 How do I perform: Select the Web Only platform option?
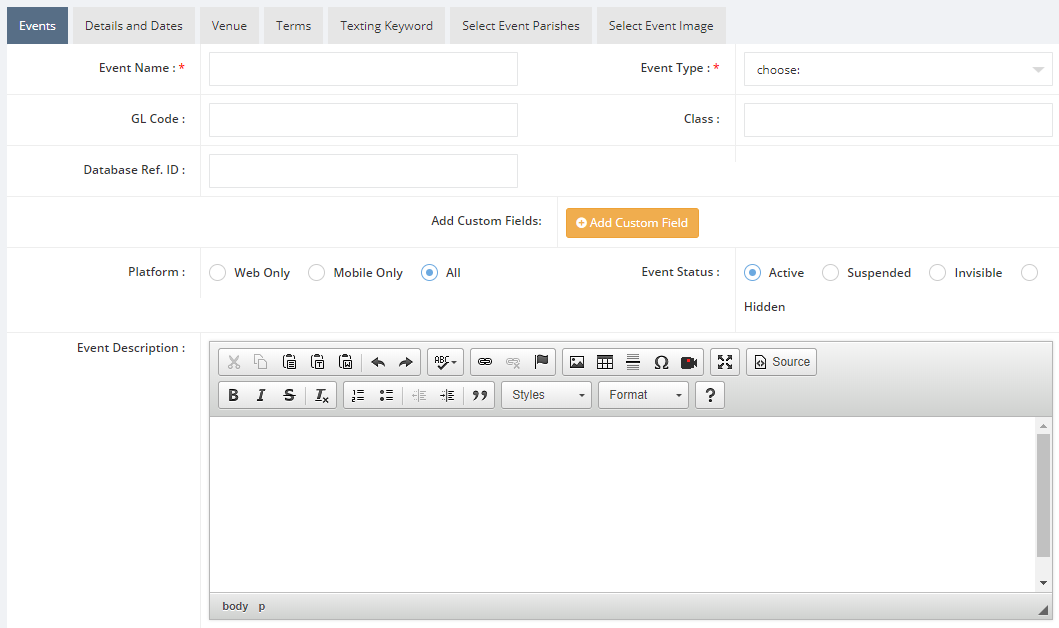point(218,273)
